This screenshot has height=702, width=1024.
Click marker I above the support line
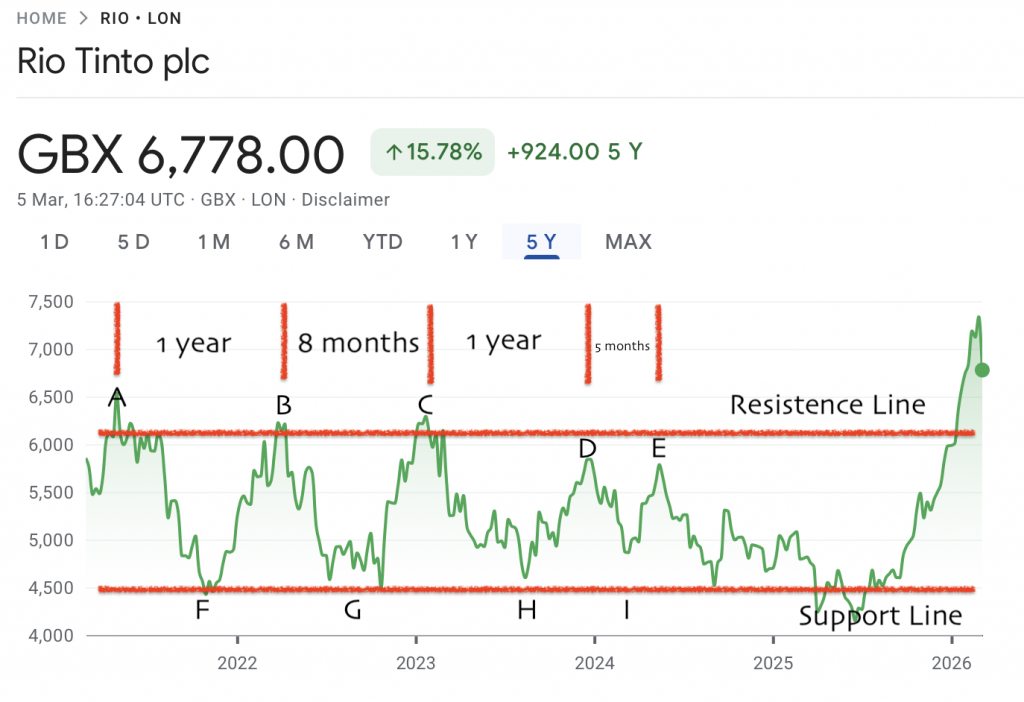click(x=626, y=610)
